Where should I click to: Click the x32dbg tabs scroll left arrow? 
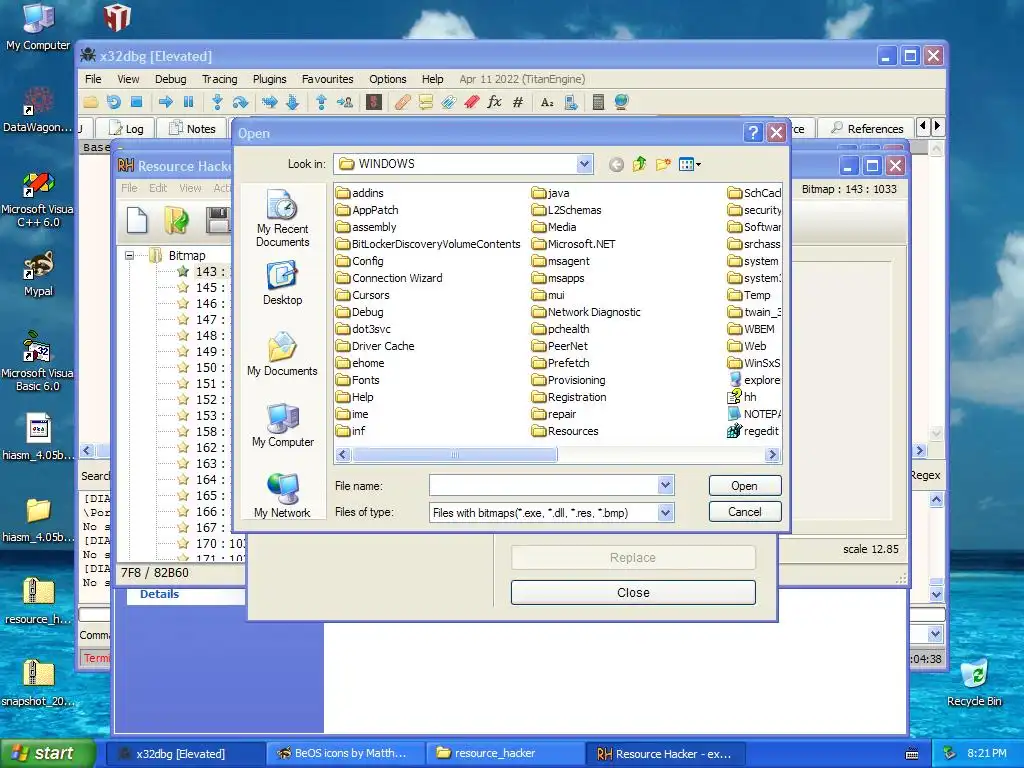pos(923,126)
